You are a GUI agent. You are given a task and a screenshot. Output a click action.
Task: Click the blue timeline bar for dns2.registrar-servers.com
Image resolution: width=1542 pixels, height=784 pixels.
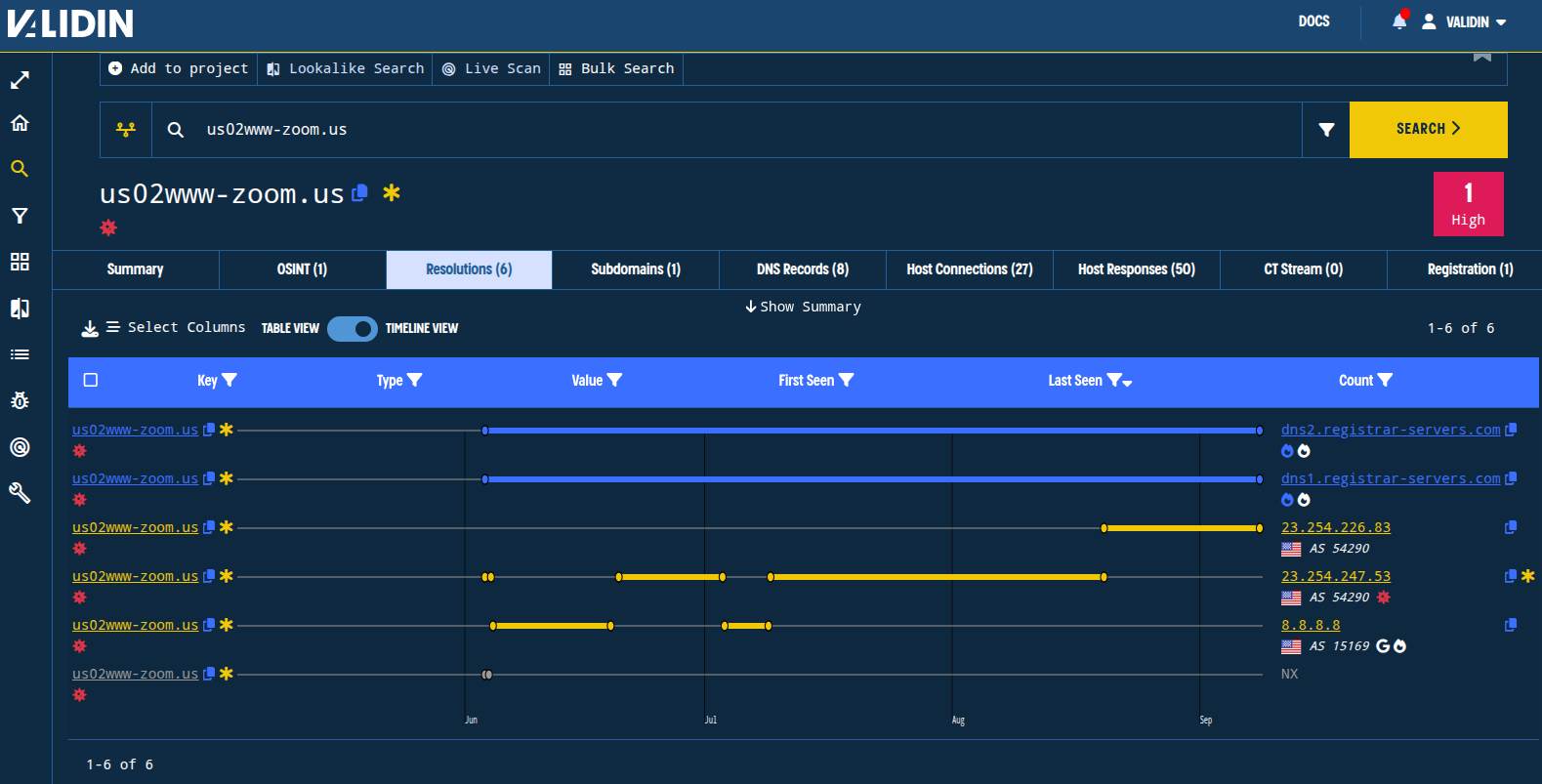(x=872, y=431)
